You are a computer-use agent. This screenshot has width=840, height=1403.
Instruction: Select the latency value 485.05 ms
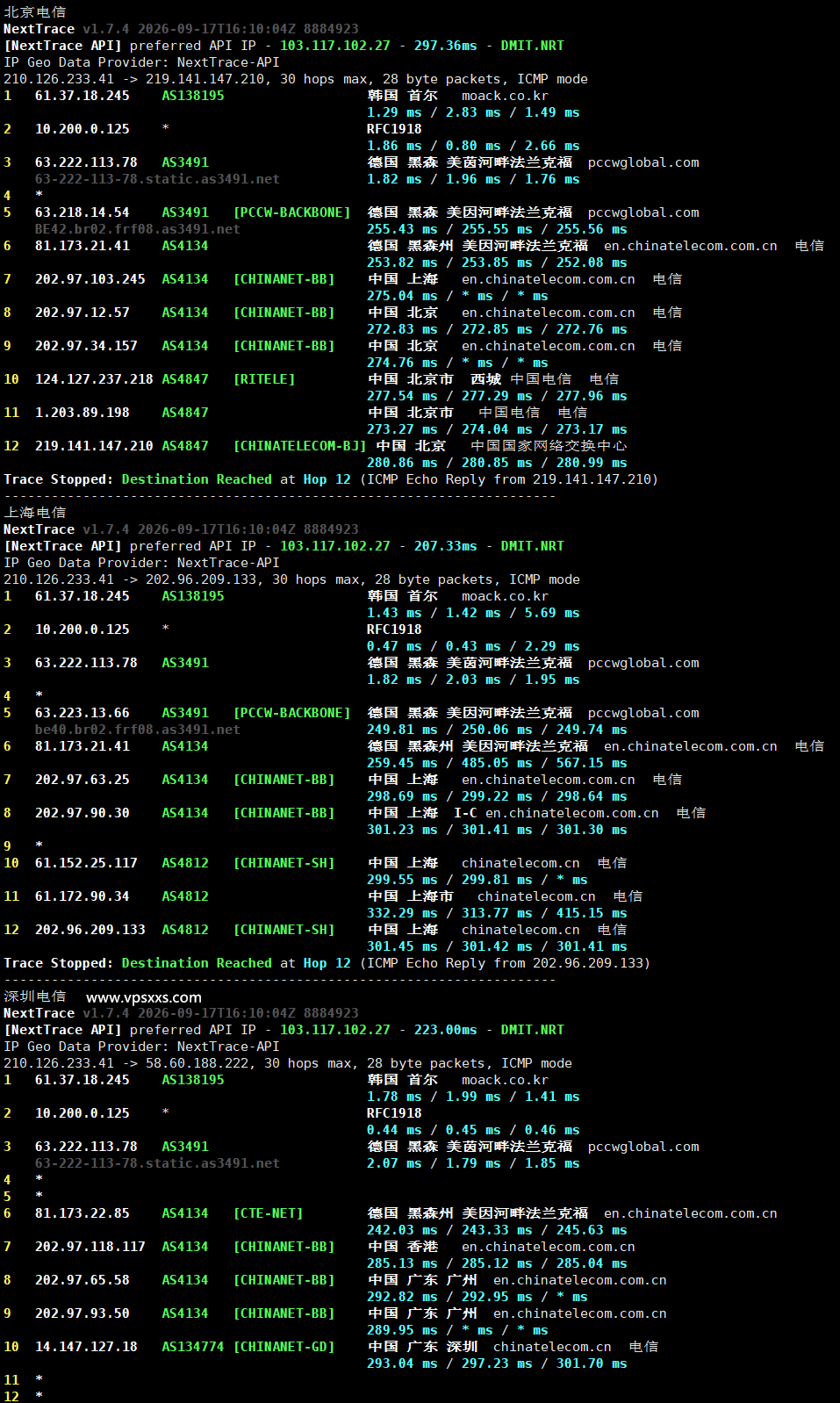pyautogui.click(x=497, y=763)
